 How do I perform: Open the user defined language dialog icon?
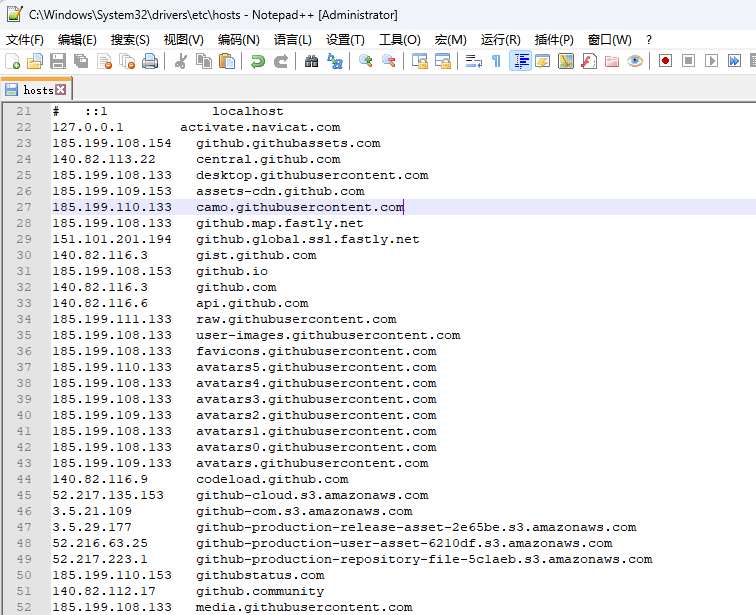click(x=543, y=61)
